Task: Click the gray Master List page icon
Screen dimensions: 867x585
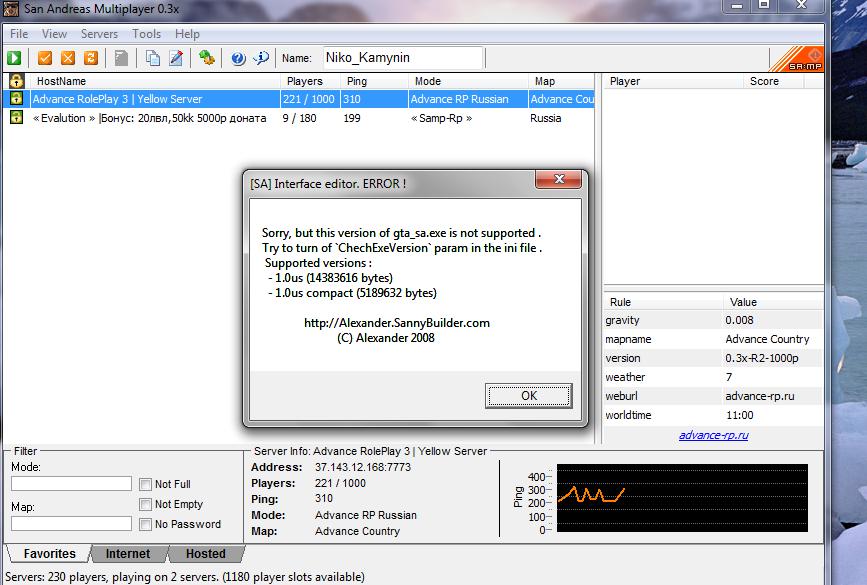Action: coord(121,58)
